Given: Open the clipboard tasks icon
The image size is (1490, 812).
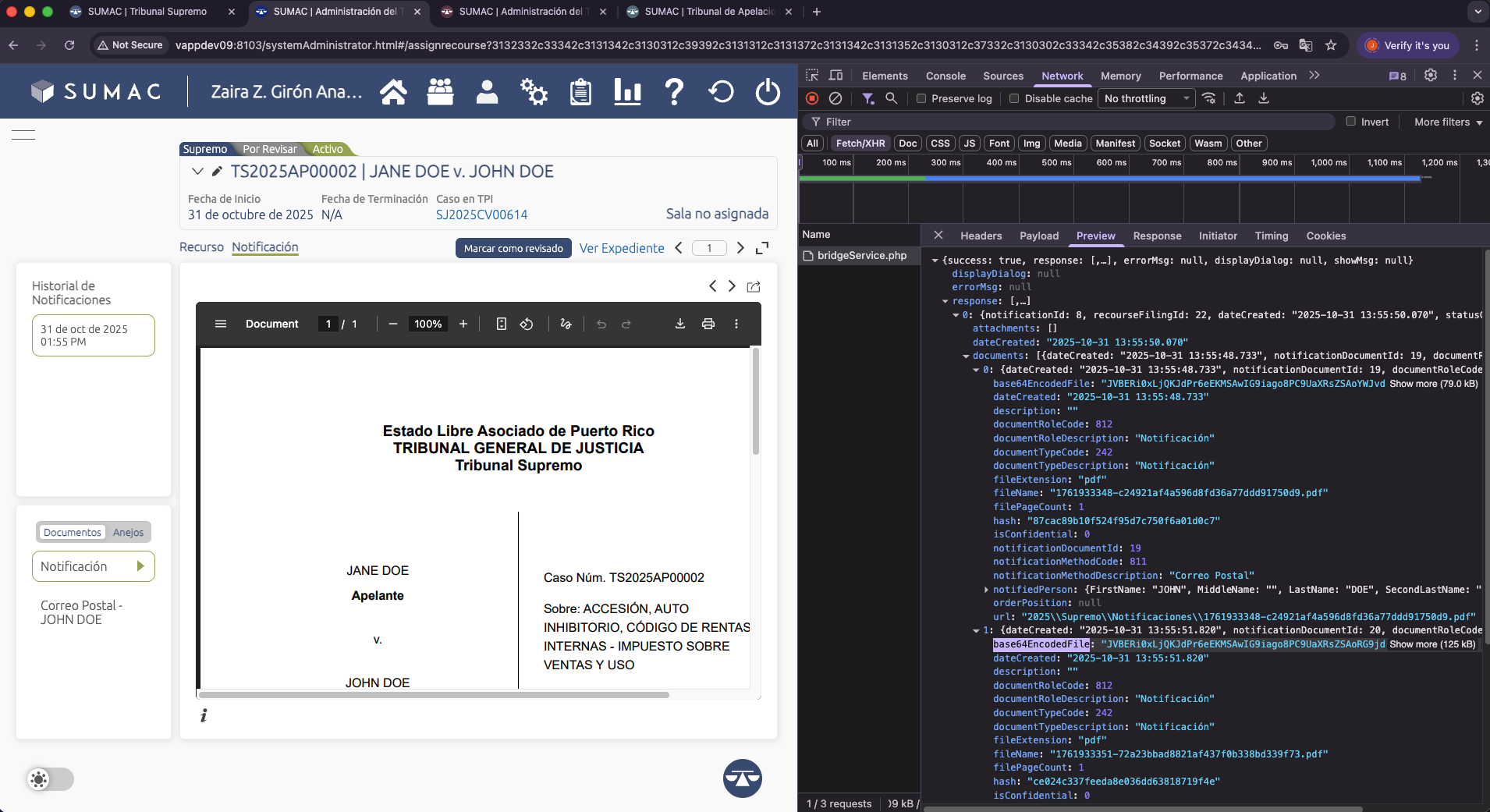Looking at the screenshot, I should pos(580,92).
